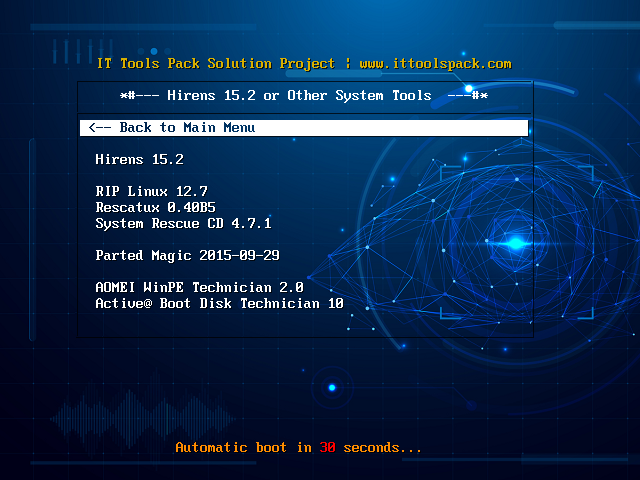This screenshot has height=480, width=640.
Task: Select the Back to Main Menu entry
Action: pos(304,128)
